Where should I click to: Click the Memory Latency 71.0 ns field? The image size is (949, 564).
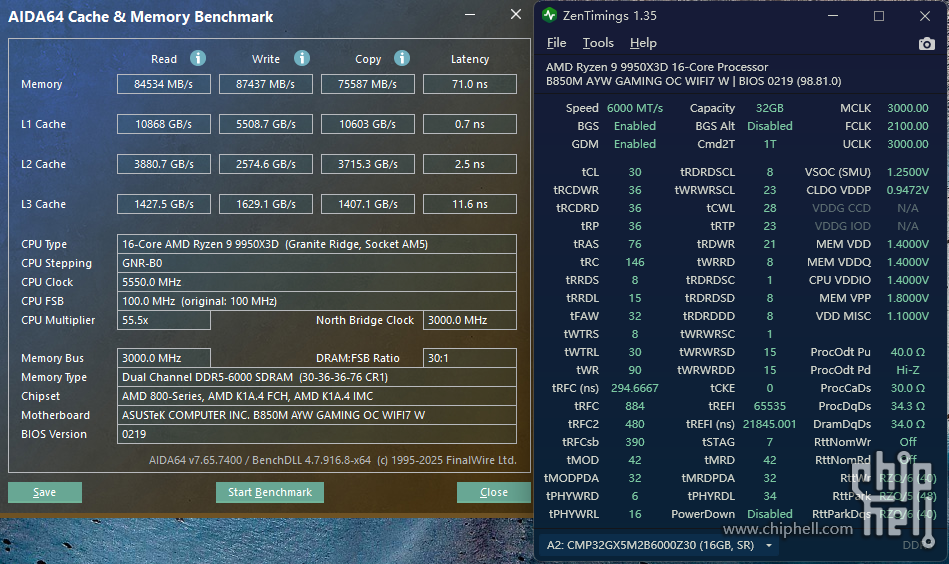click(469, 84)
